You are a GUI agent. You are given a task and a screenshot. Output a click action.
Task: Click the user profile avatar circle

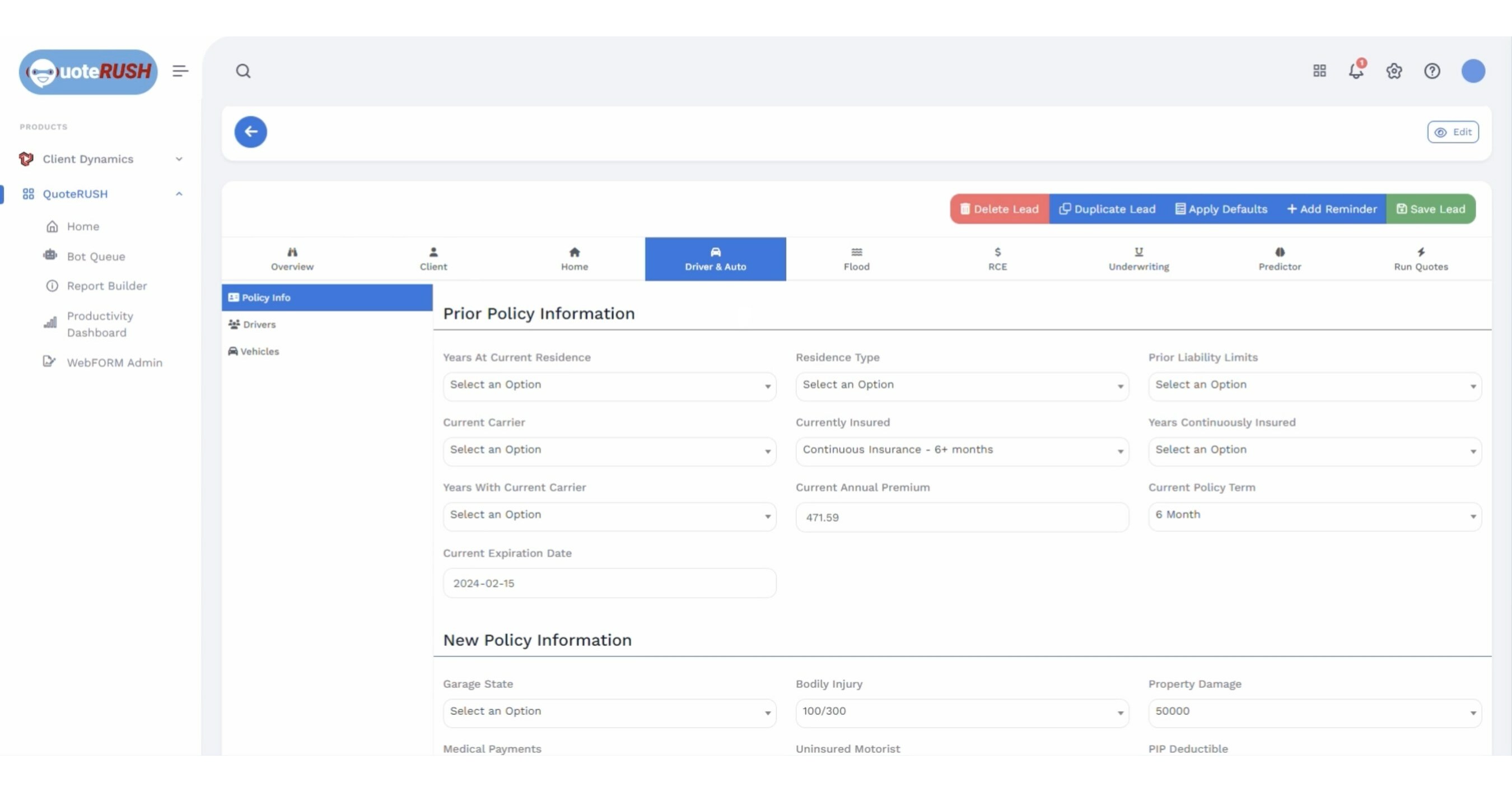click(x=1473, y=71)
